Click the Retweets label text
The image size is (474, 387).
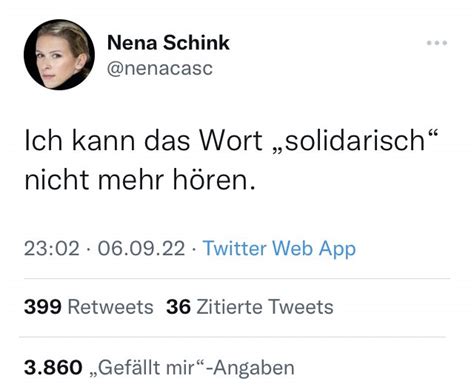tap(111, 307)
